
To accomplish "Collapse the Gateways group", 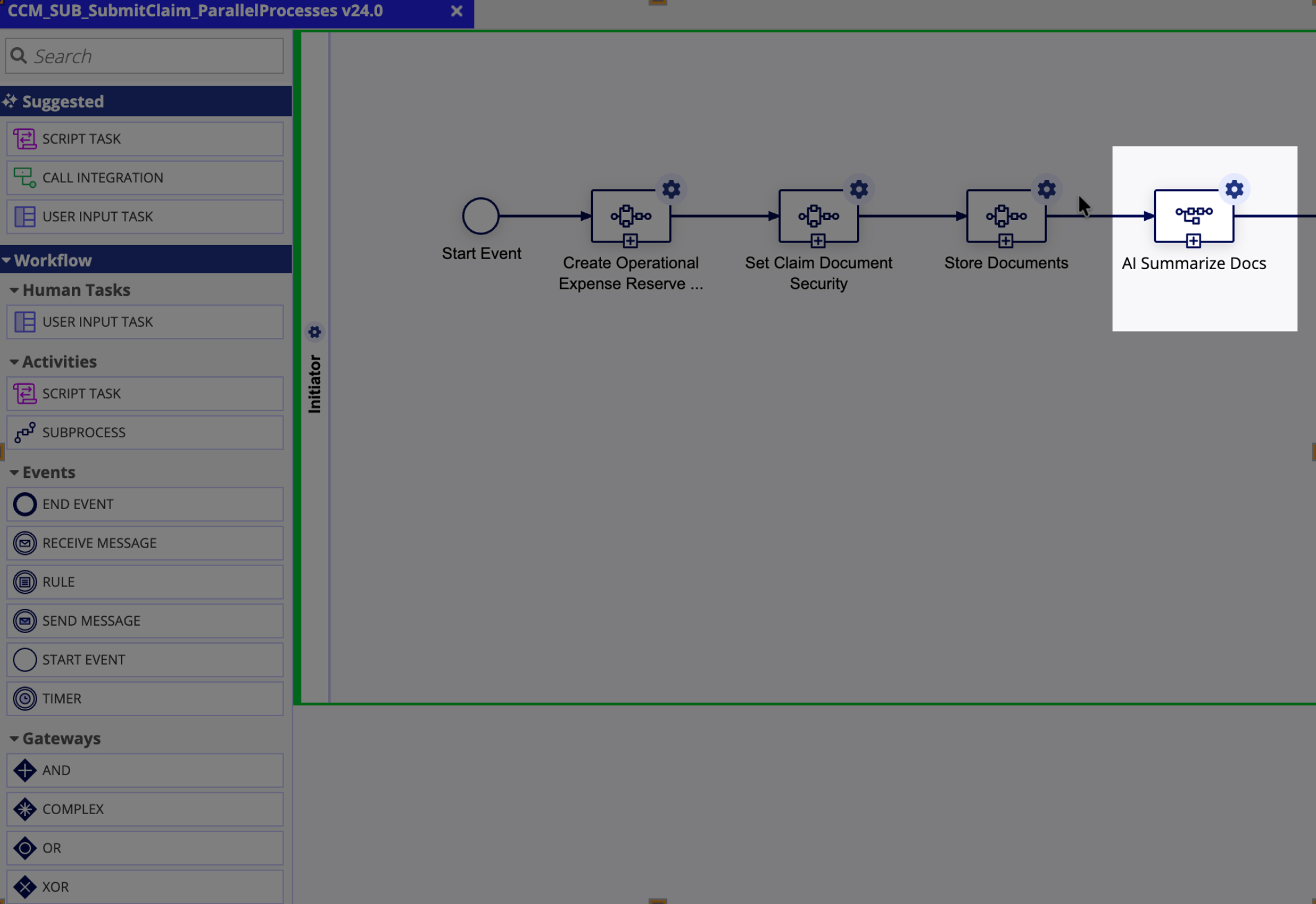I will pos(14,738).
